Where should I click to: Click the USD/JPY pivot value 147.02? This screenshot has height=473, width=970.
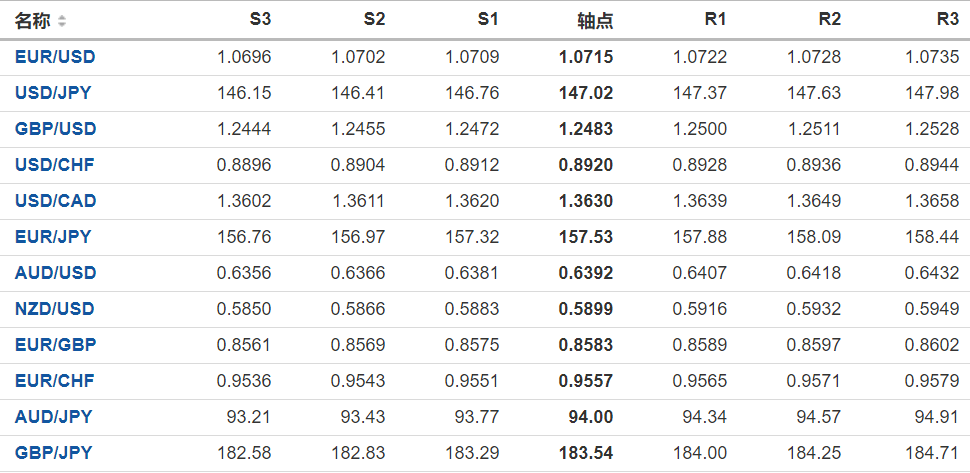pos(586,93)
